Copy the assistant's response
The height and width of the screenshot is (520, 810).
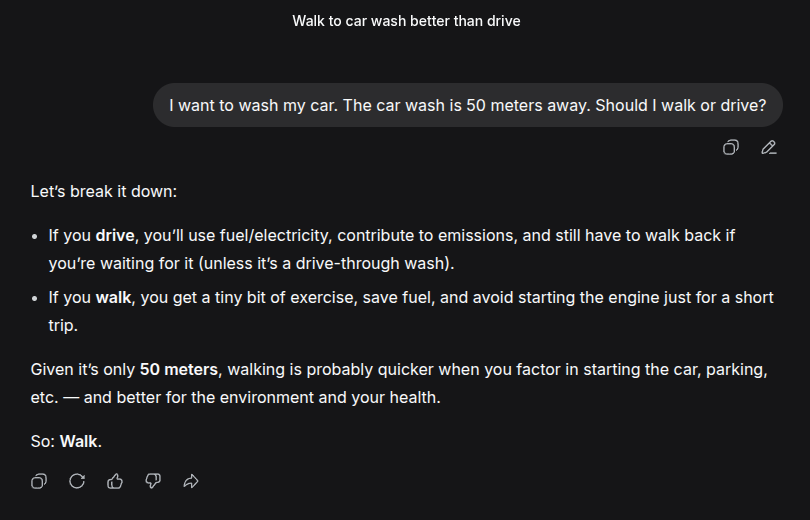(x=39, y=481)
